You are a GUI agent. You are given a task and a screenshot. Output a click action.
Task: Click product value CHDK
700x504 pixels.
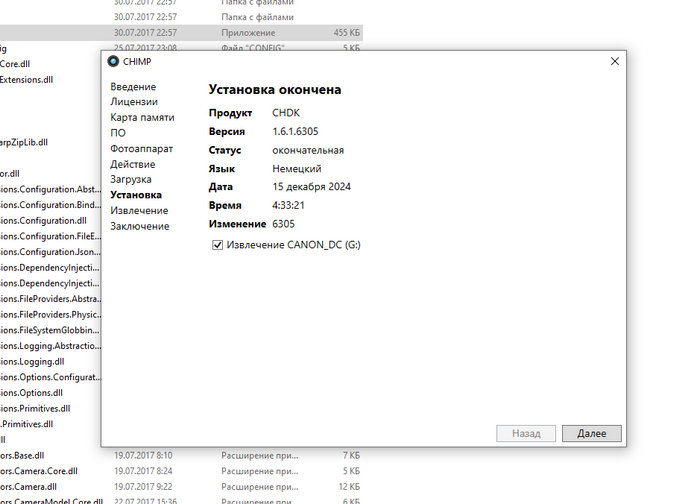[286, 113]
